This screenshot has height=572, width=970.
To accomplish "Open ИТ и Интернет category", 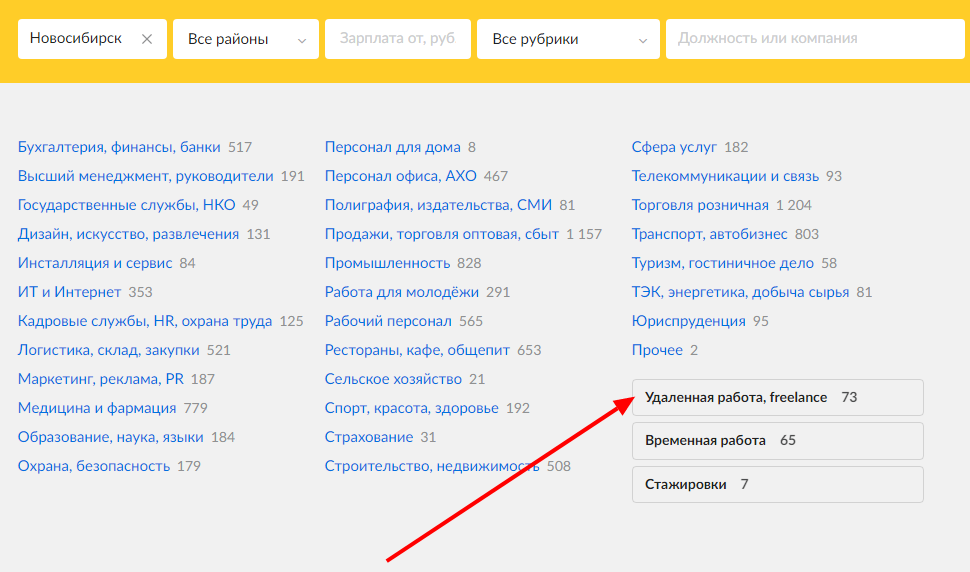I will tap(69, 292).
